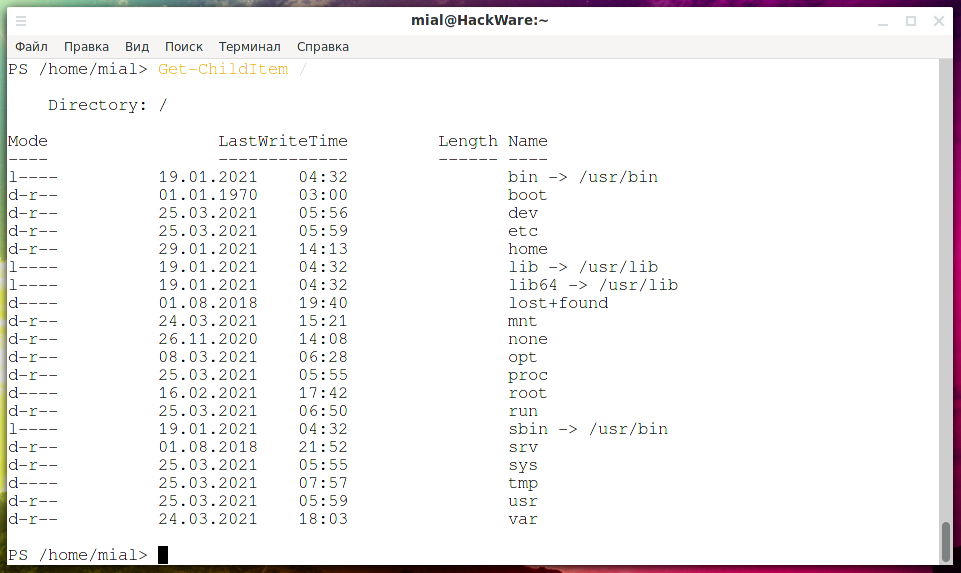Click the time 18:03 in var row
Image resolution: width=961 pixels, height=573 pixels.
[323, 519]
